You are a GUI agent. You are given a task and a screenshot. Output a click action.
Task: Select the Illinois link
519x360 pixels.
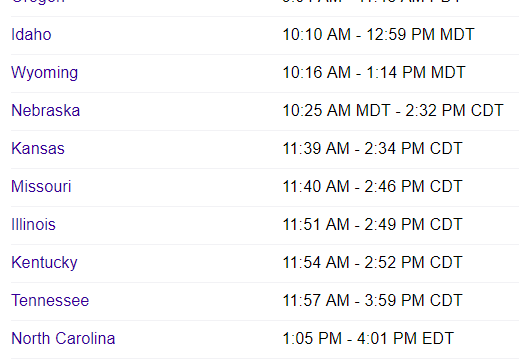pyautogui.click(x=33, y=225)
